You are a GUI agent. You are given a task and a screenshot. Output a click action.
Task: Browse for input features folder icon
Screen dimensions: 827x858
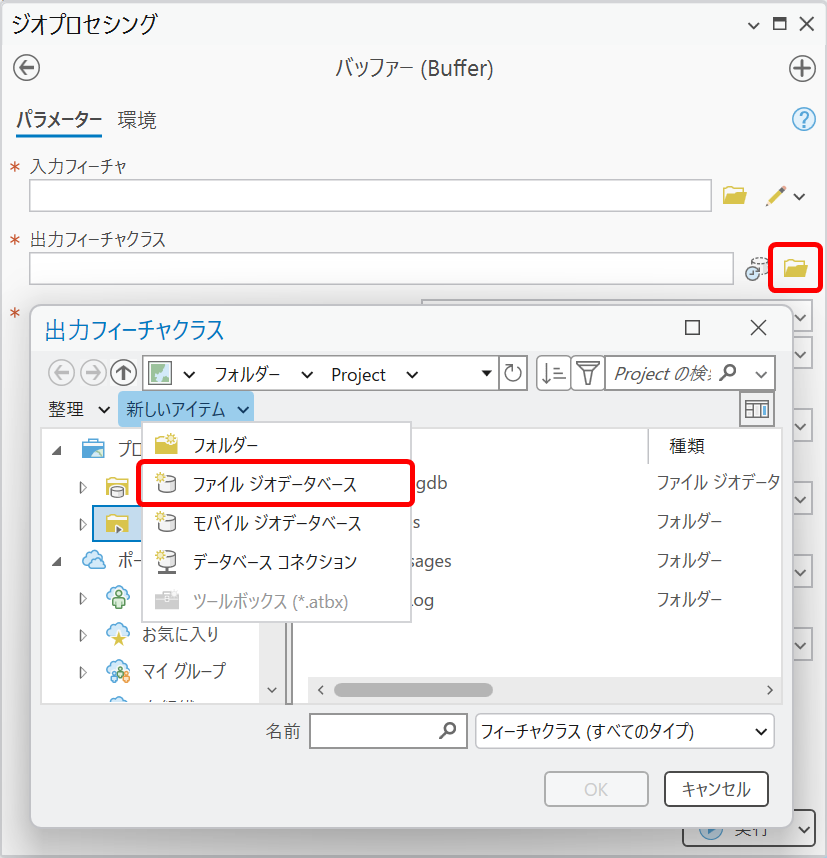pyautogui.click(x=735, y=196)
